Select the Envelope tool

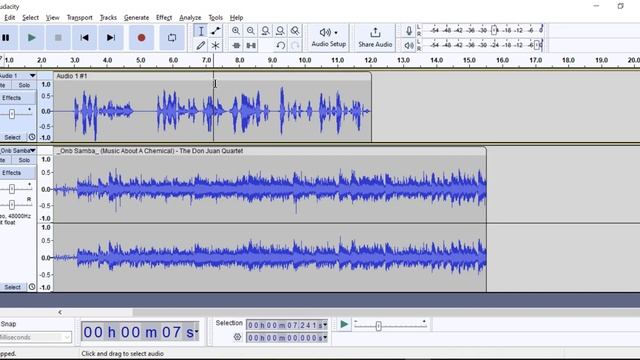tap(216, 31)
